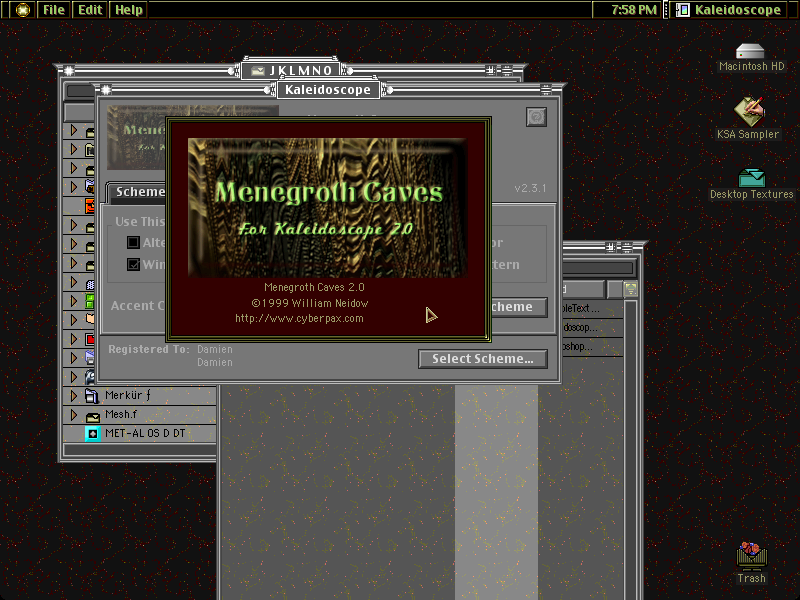Toggle sort order button in rear right window

[631, 289]
